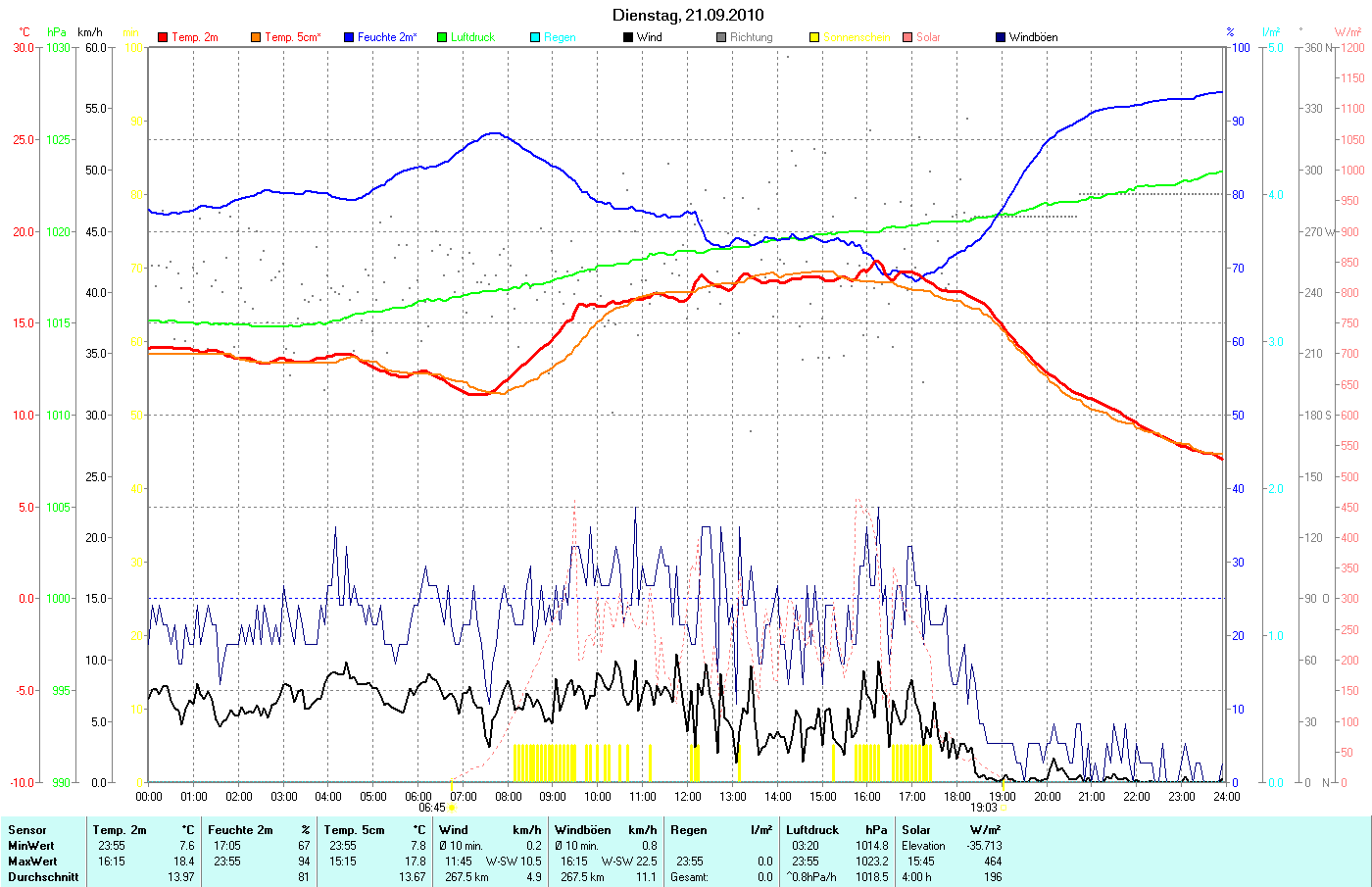
Task: Click the average 2m temperature value 13.97
Action: tap(180, 877)
